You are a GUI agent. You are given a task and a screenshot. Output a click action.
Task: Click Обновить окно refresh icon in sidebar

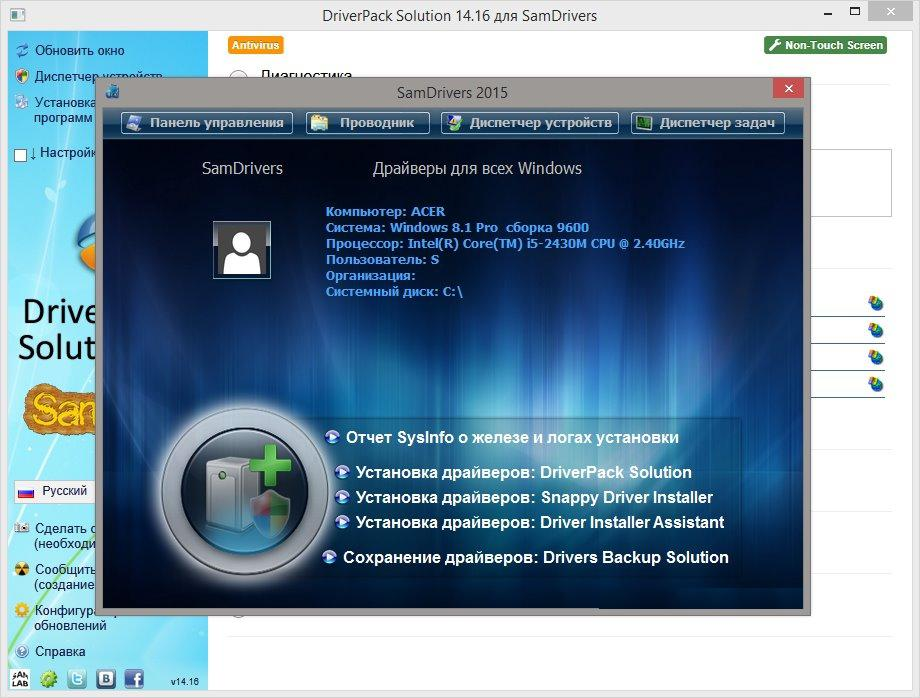point(22,50)
